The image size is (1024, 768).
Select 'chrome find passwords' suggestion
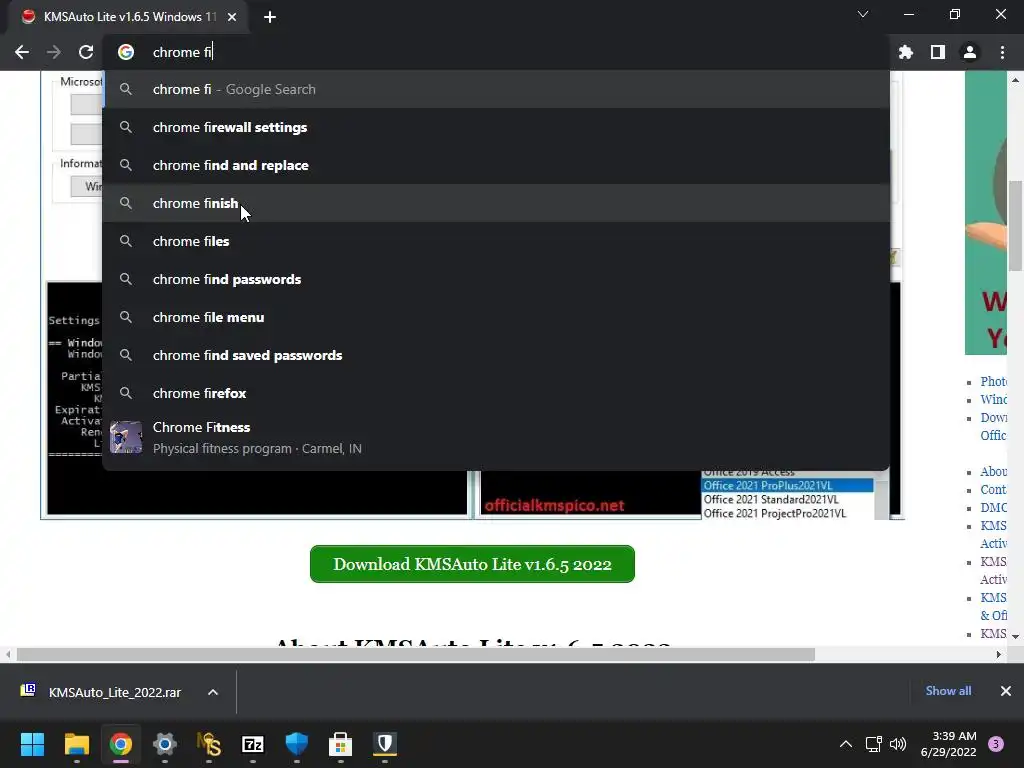[x=496, y=279]
